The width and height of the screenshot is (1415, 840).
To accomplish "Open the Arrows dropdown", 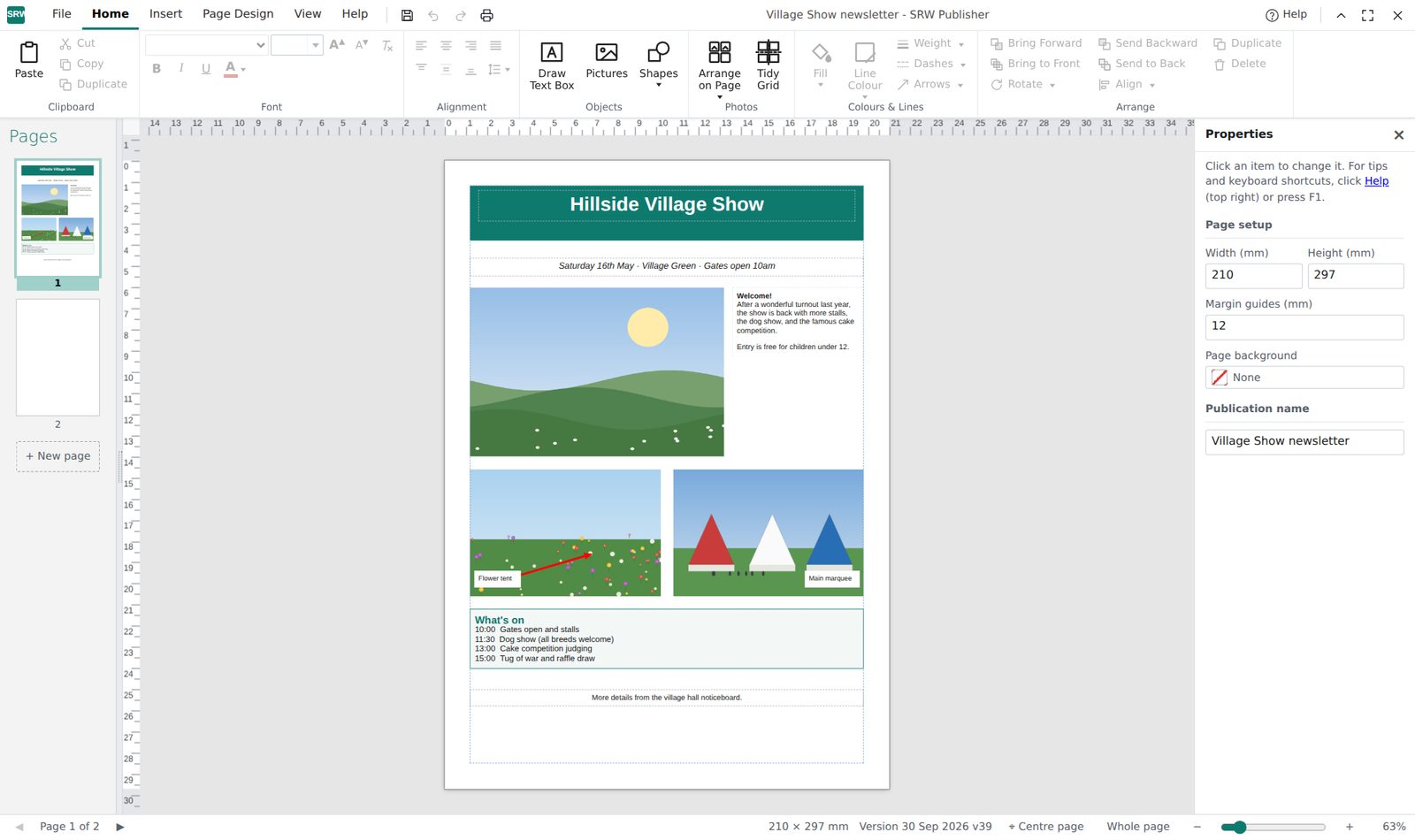I will tap(930, 84).
